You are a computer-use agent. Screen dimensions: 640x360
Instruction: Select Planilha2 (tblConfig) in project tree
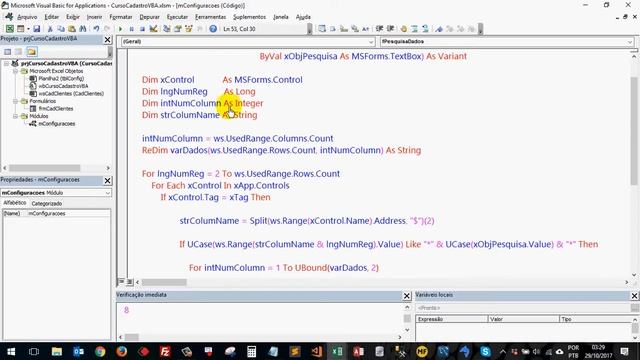pos(61,78)
